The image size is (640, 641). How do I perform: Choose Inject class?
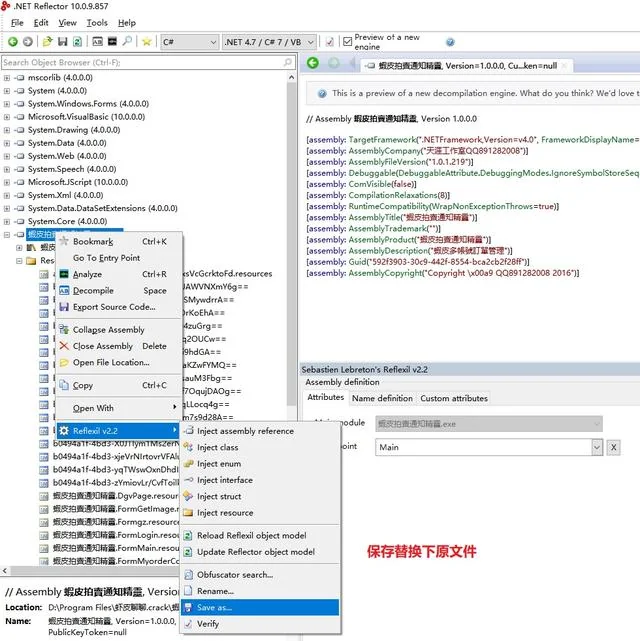point(260,448)
